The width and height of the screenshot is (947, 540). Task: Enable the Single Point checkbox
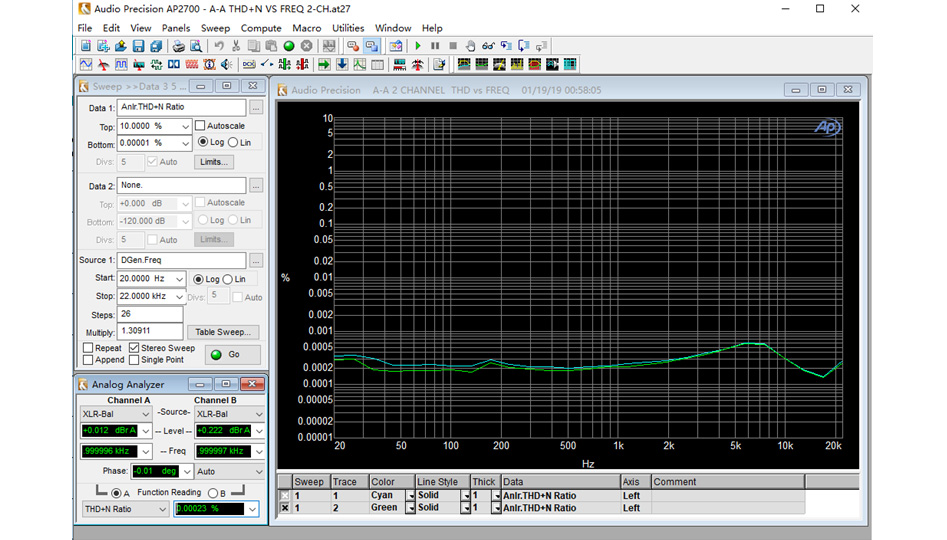[x=134, y=360]
